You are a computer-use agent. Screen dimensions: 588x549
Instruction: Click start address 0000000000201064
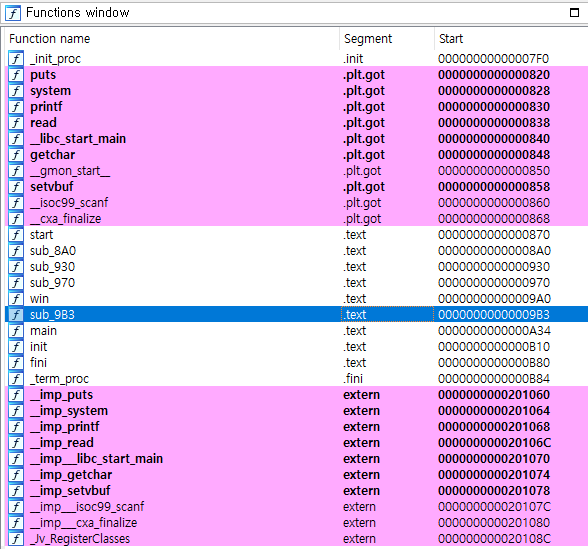tap(494, 411)
